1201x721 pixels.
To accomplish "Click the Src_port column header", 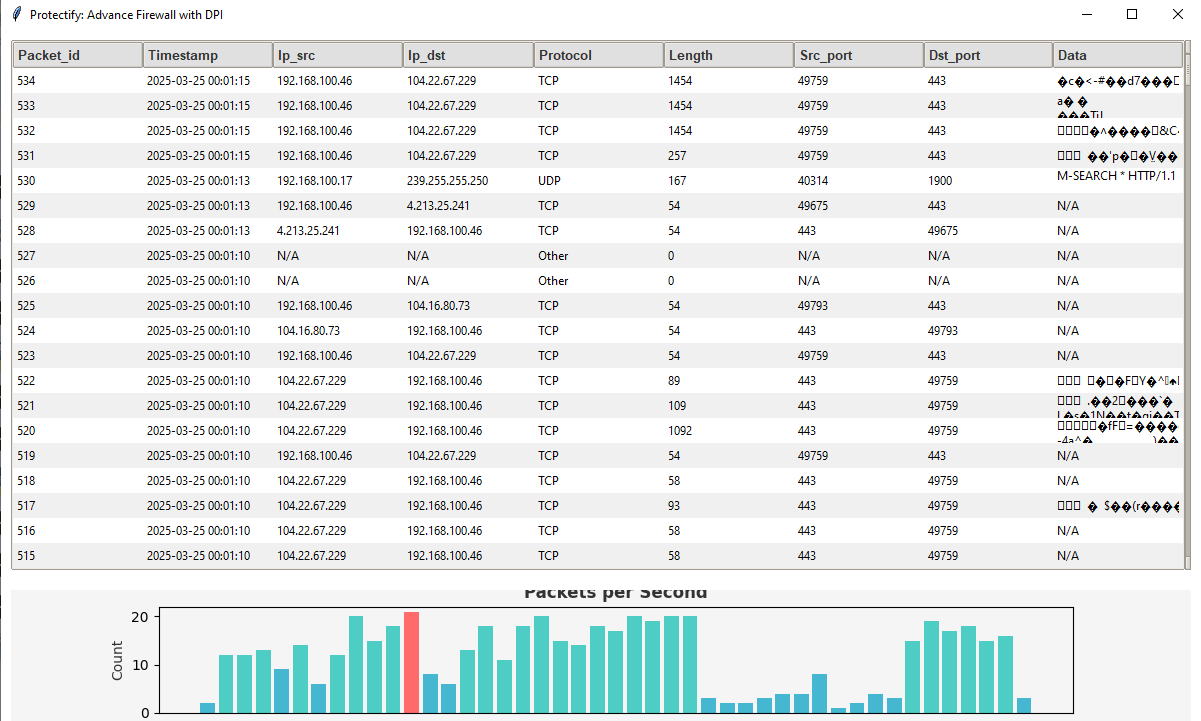I will 858,55.
